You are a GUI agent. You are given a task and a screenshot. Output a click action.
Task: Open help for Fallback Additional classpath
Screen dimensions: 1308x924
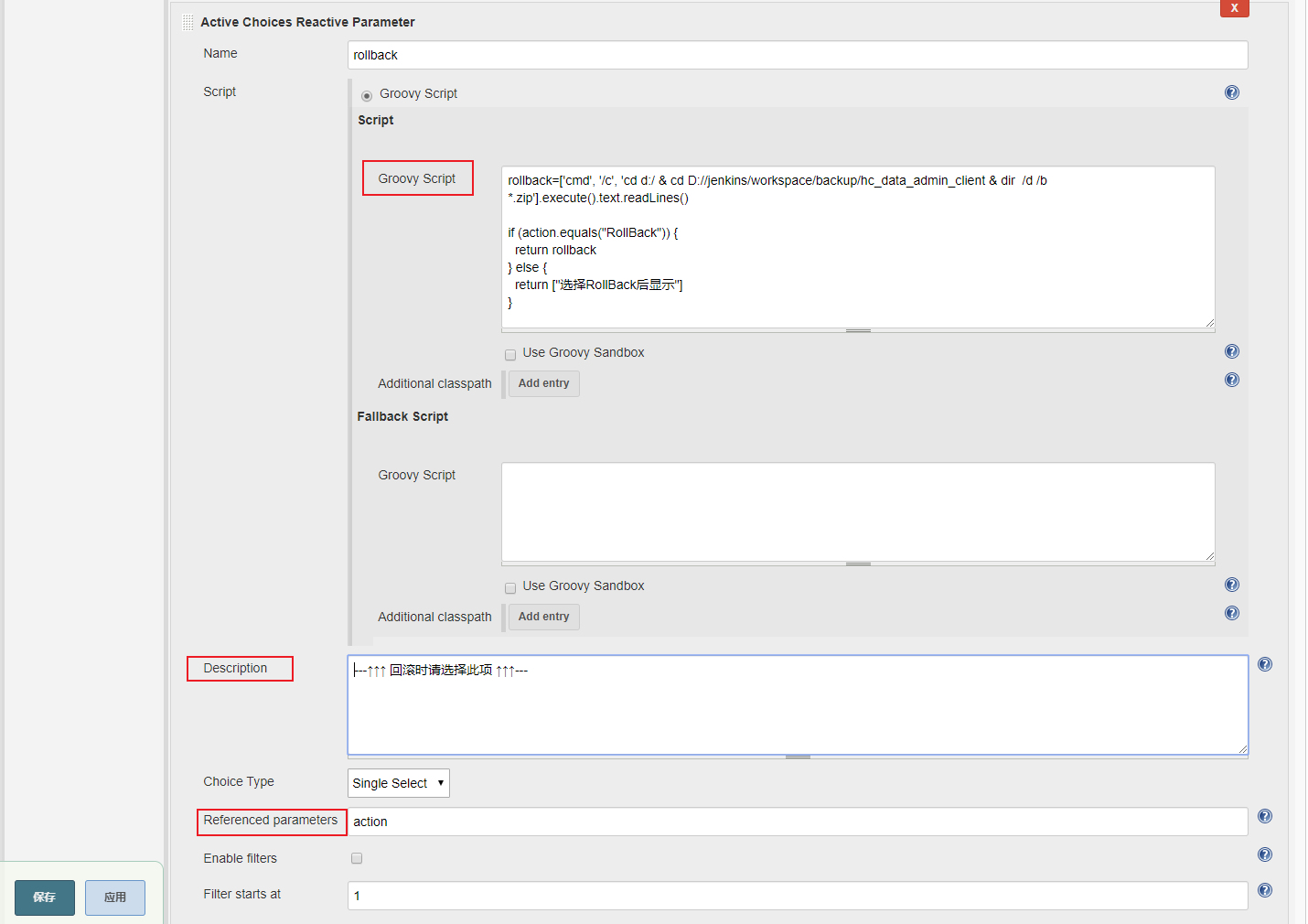1231,613
